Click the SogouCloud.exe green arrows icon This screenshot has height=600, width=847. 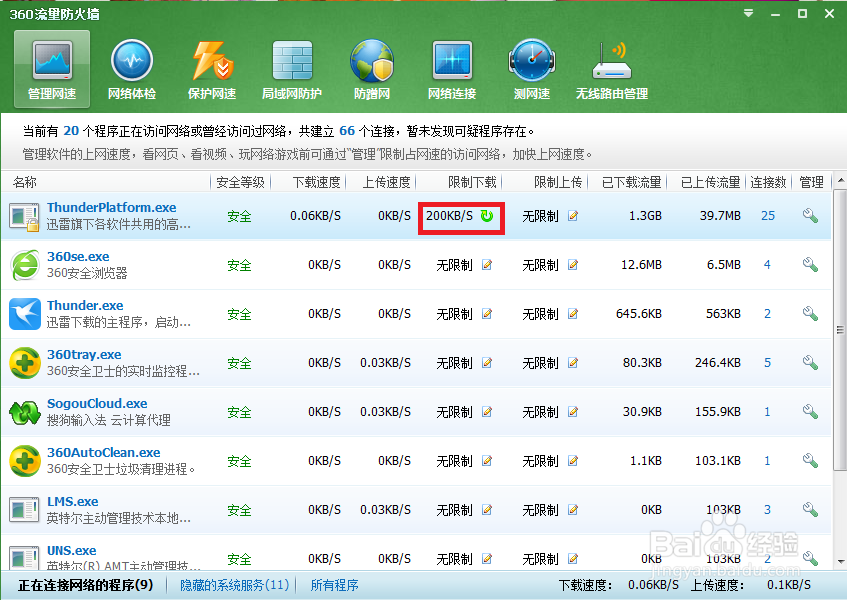[25, 413]
